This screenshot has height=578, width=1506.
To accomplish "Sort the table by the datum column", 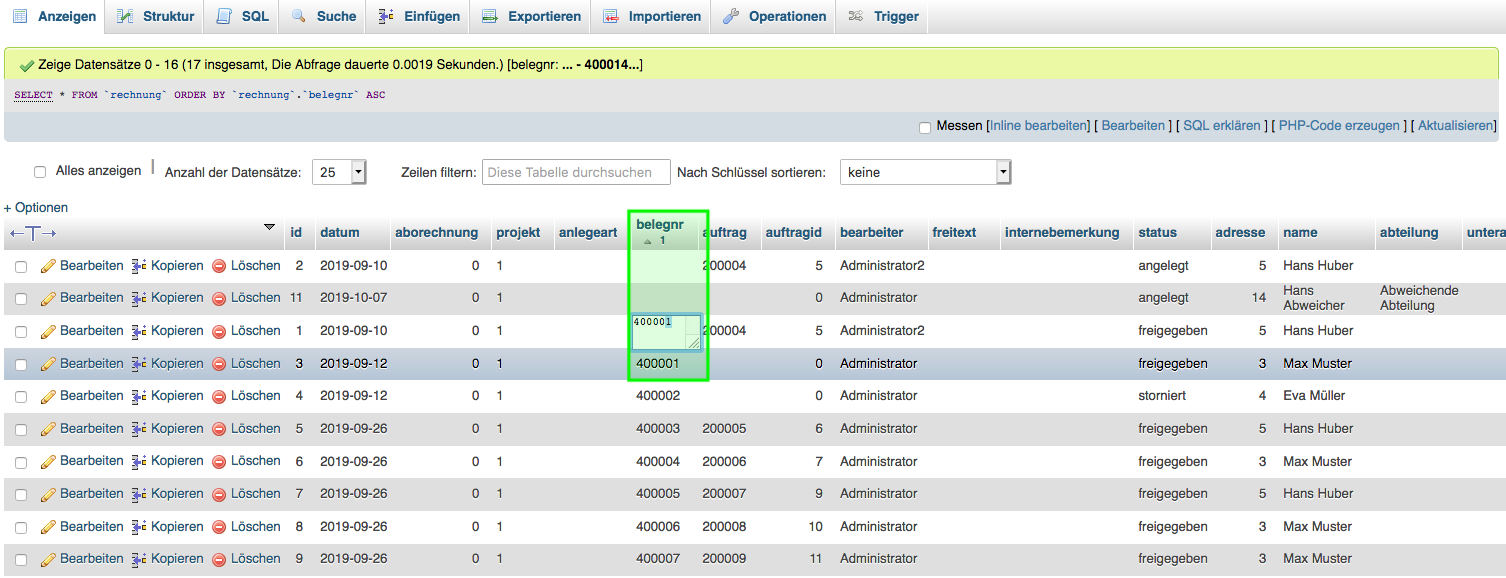I will [340, 233].
